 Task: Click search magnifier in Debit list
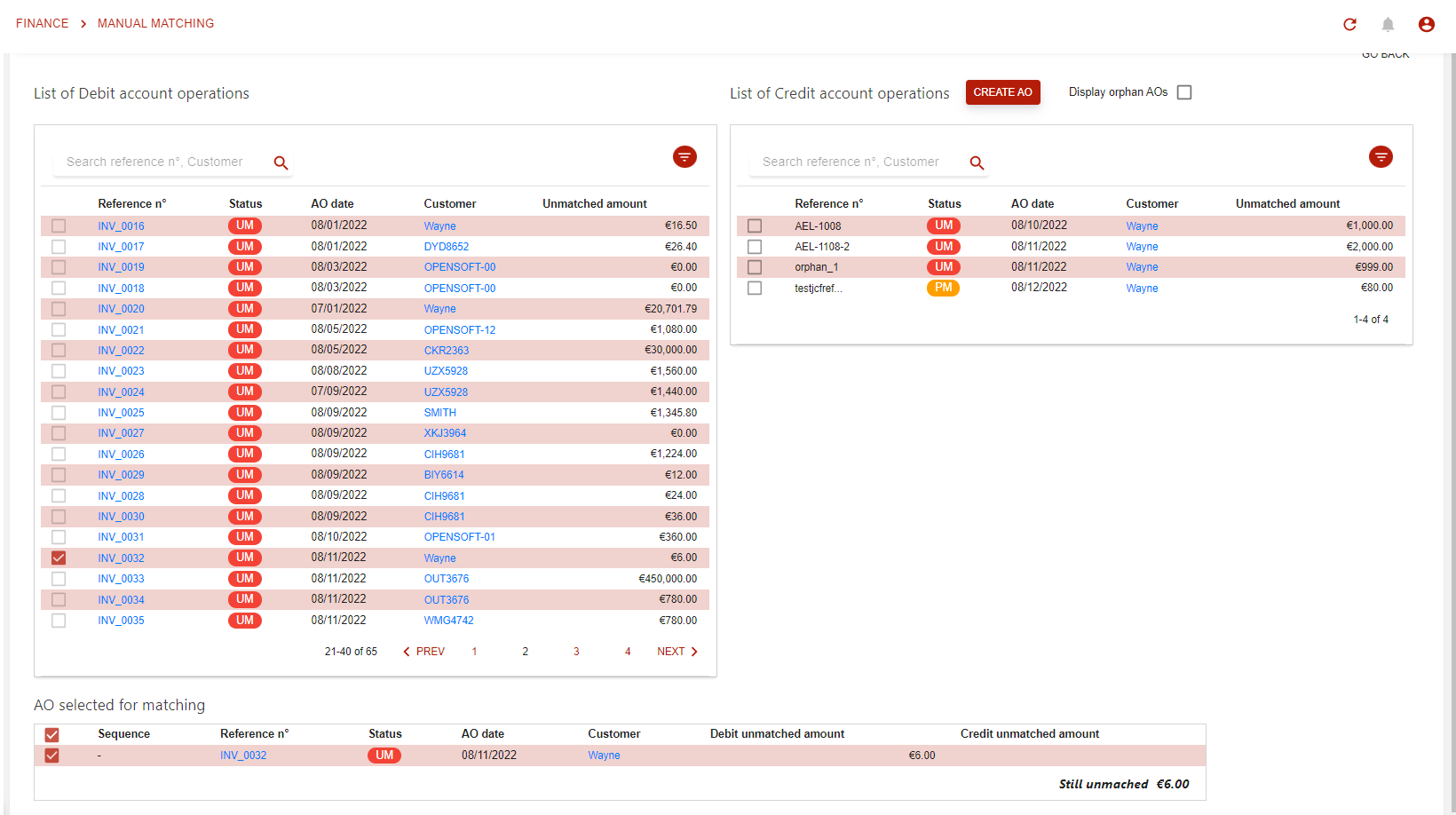tap(281, 162)
